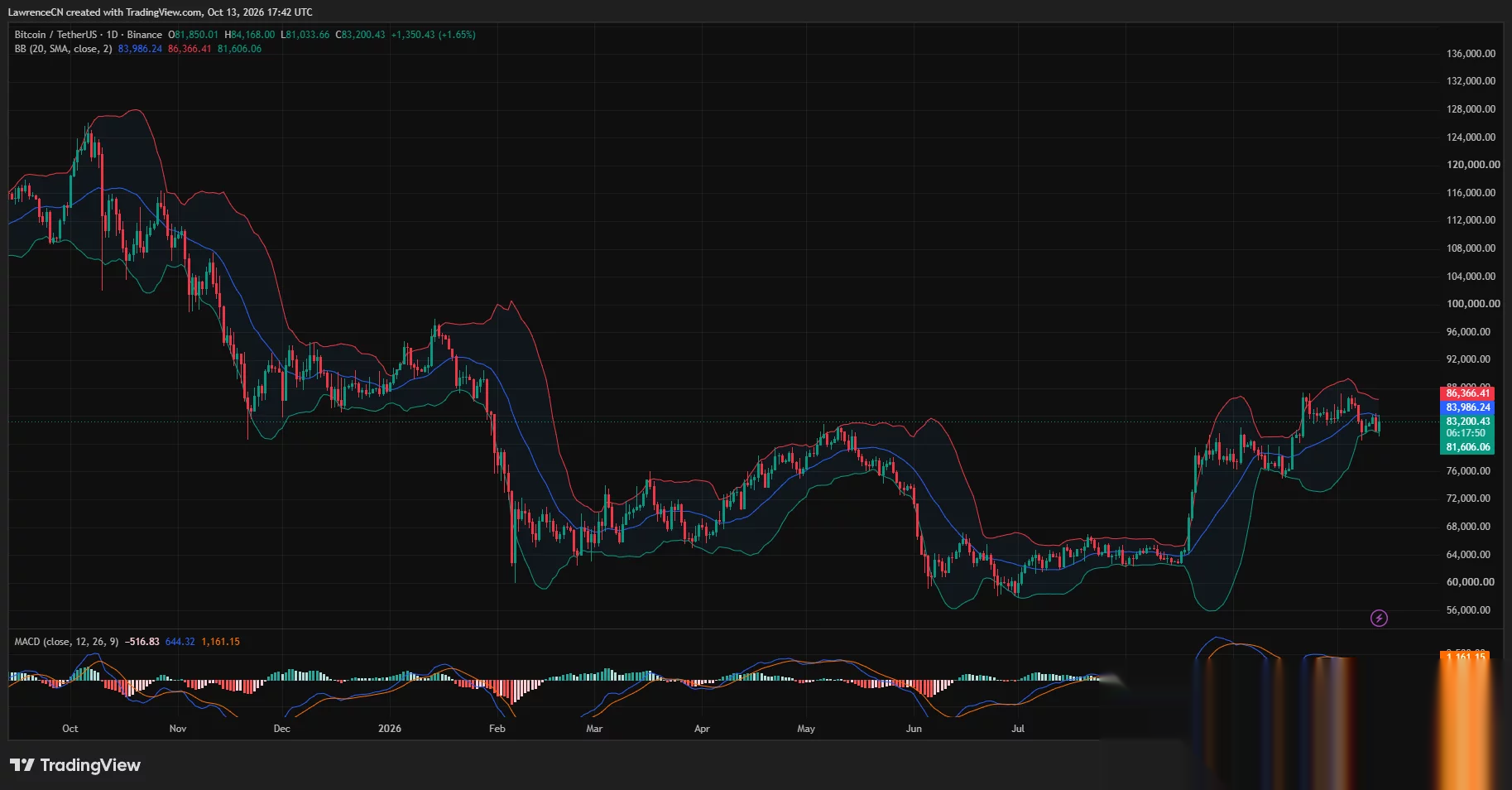Select the Bitcoin / TetherUS symbol title
The image size is (1512, 790).
[55, 35]
